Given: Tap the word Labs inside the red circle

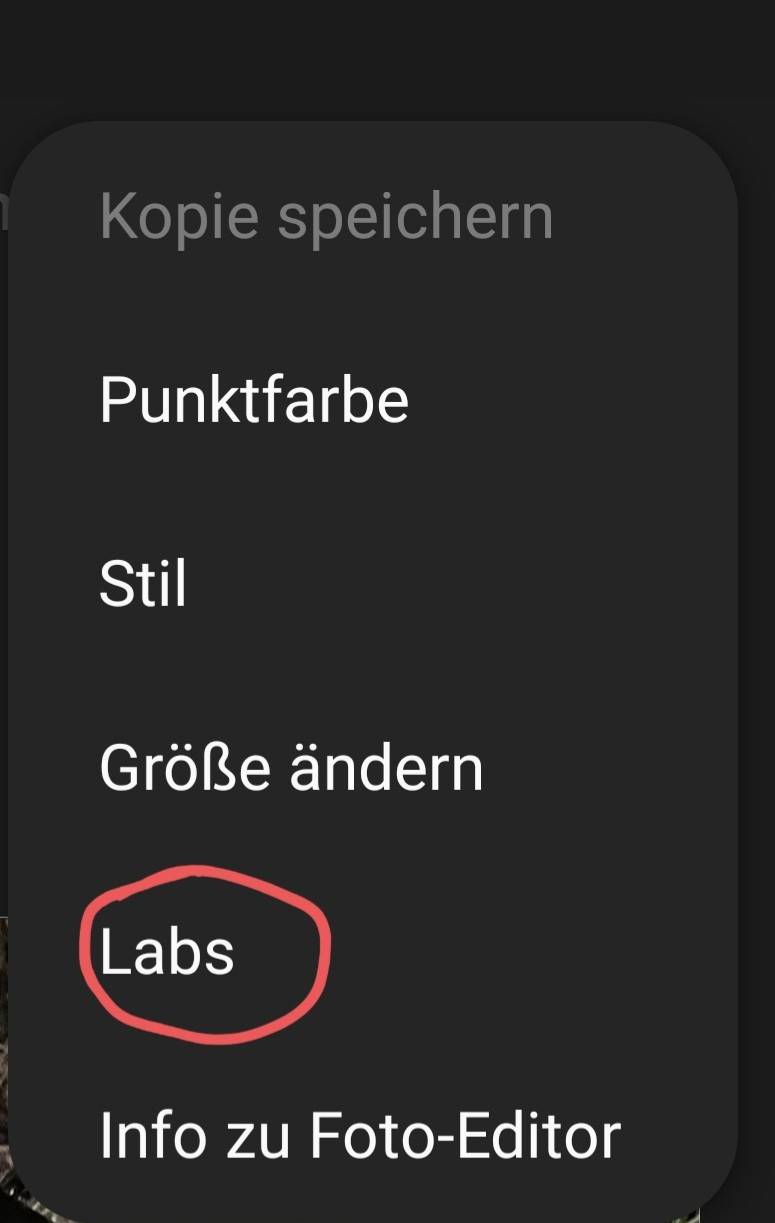Looking at the screenshot, I should click(x=167, y=952).
